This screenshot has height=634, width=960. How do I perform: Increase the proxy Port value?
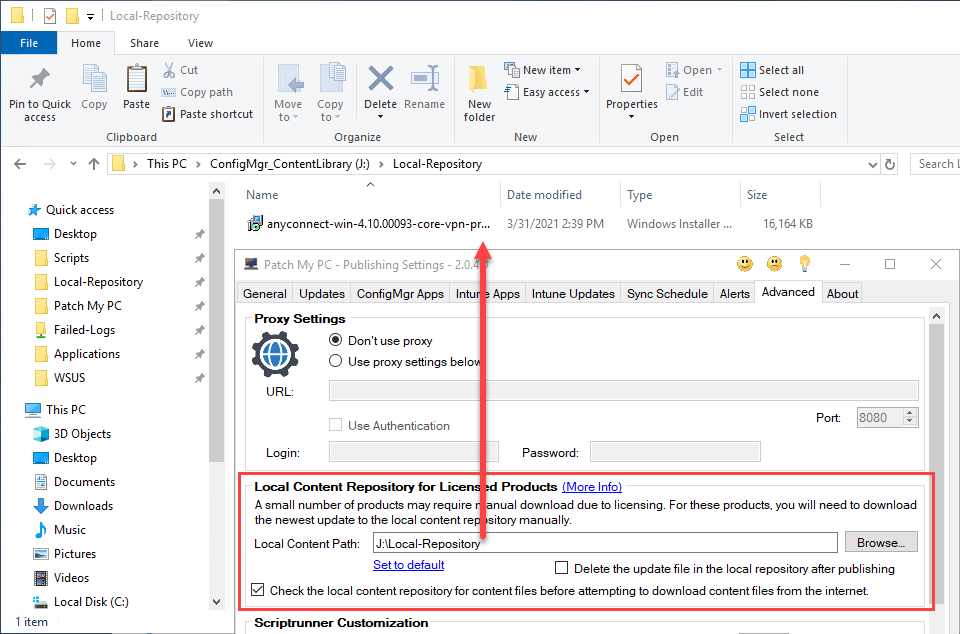(x=910, y=413)
